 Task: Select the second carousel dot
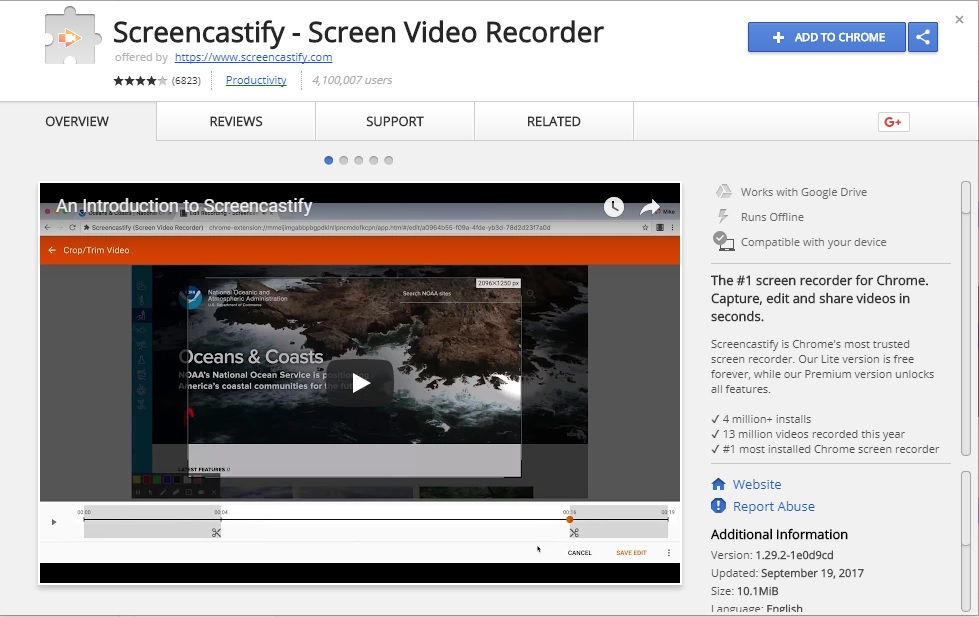click(343, 160)
